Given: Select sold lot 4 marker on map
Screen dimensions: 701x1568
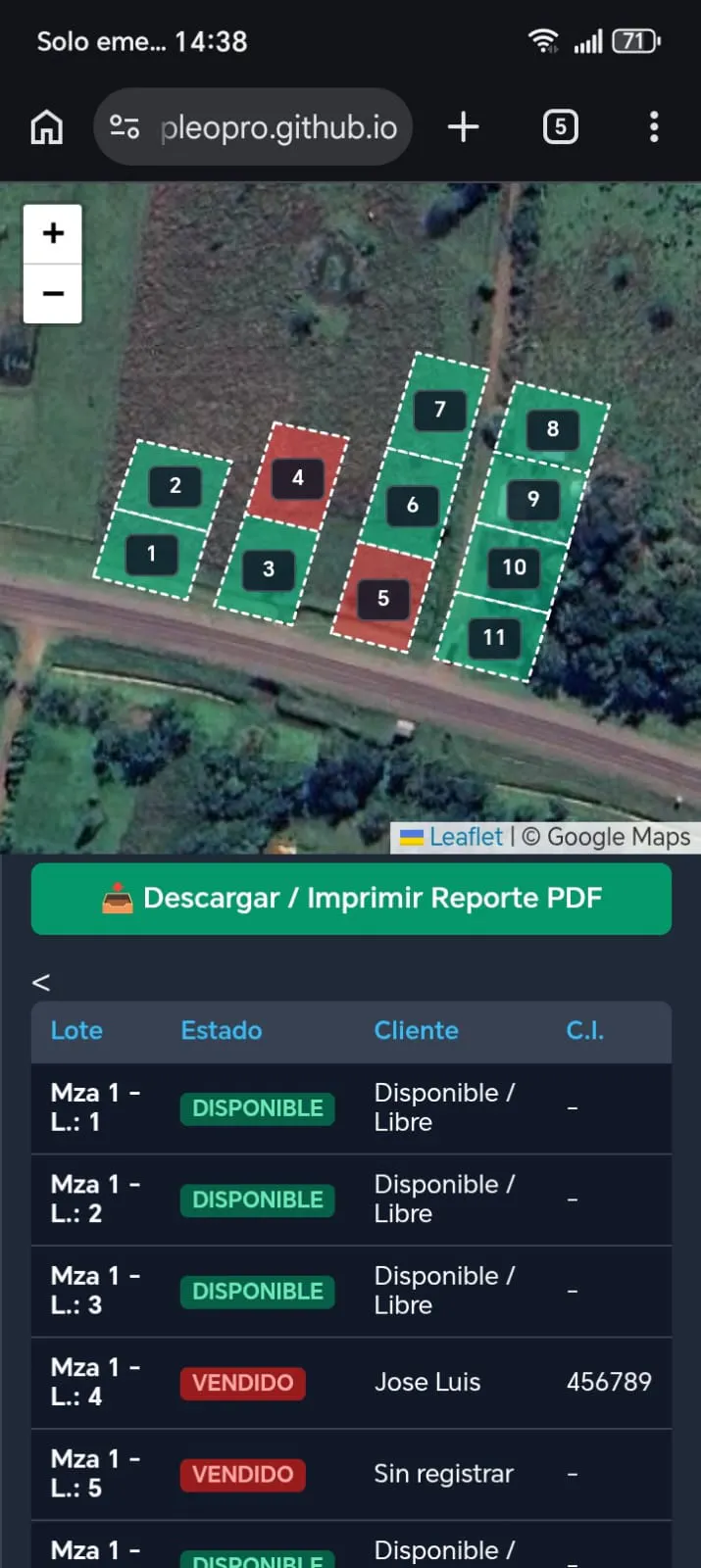Looking at the screenshot, I should coord(298,478).
